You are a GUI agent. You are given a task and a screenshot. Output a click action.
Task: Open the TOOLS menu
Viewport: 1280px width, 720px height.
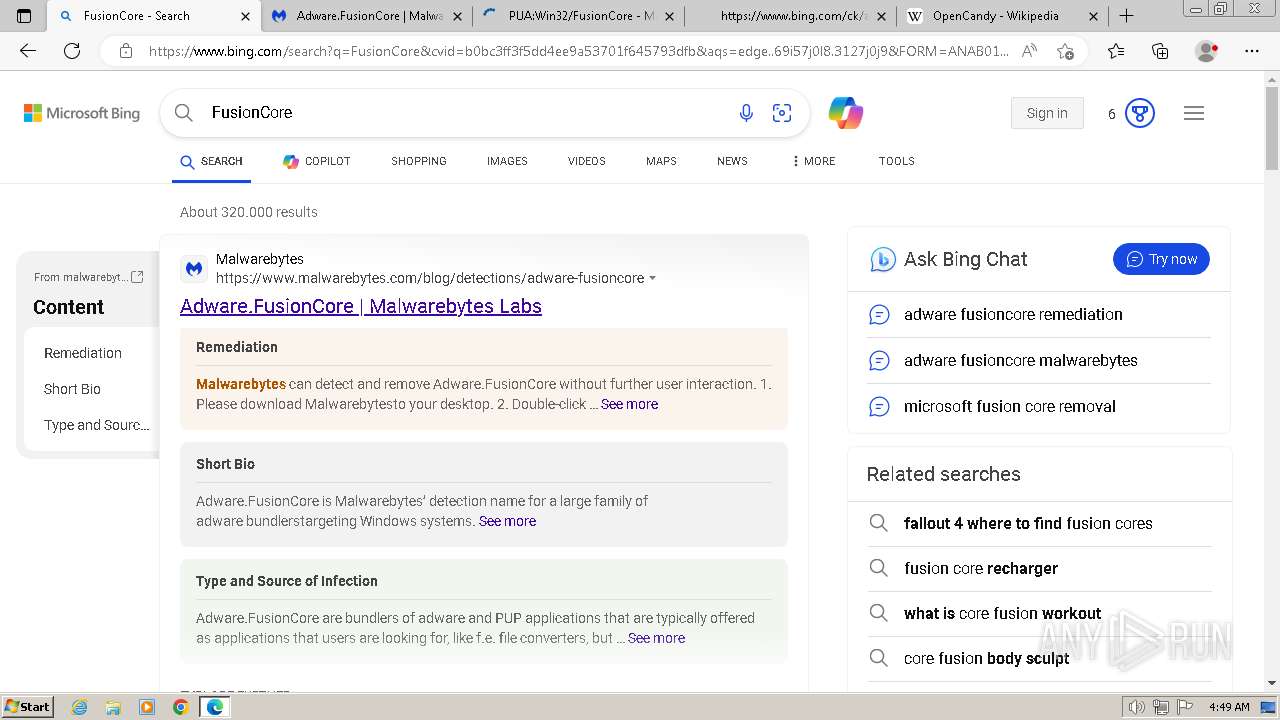(897, 161)
